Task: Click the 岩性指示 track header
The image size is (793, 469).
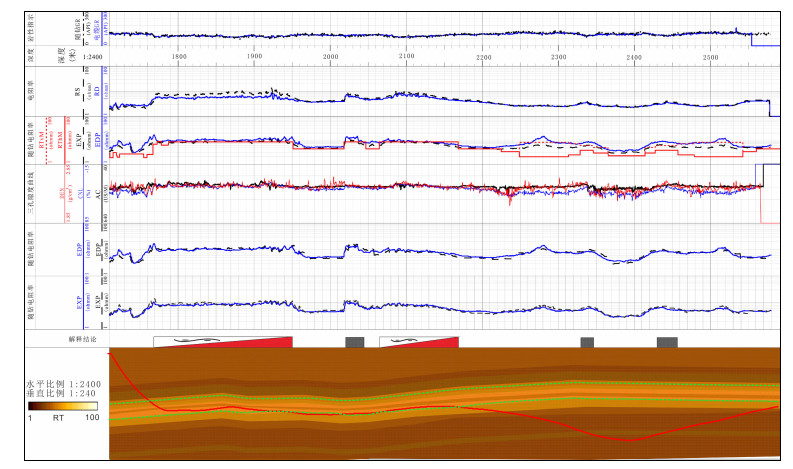Action: pyautogui.click(x=30, y=29)
